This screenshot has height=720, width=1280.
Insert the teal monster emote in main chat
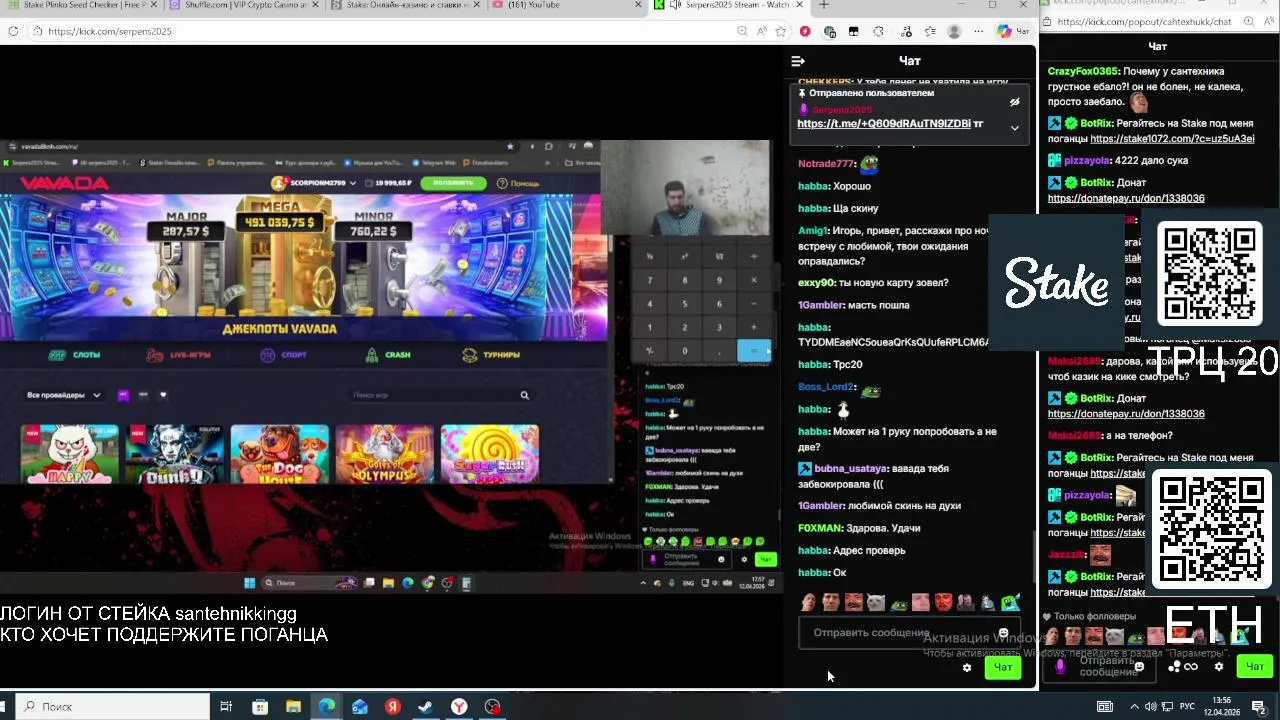[1011, 602]
